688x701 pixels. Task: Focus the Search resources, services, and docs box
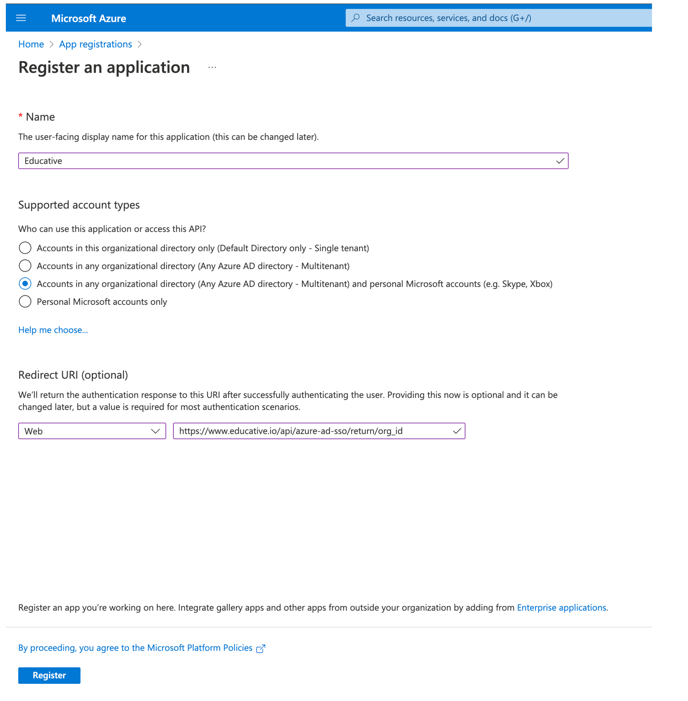(x=498, y=18)
